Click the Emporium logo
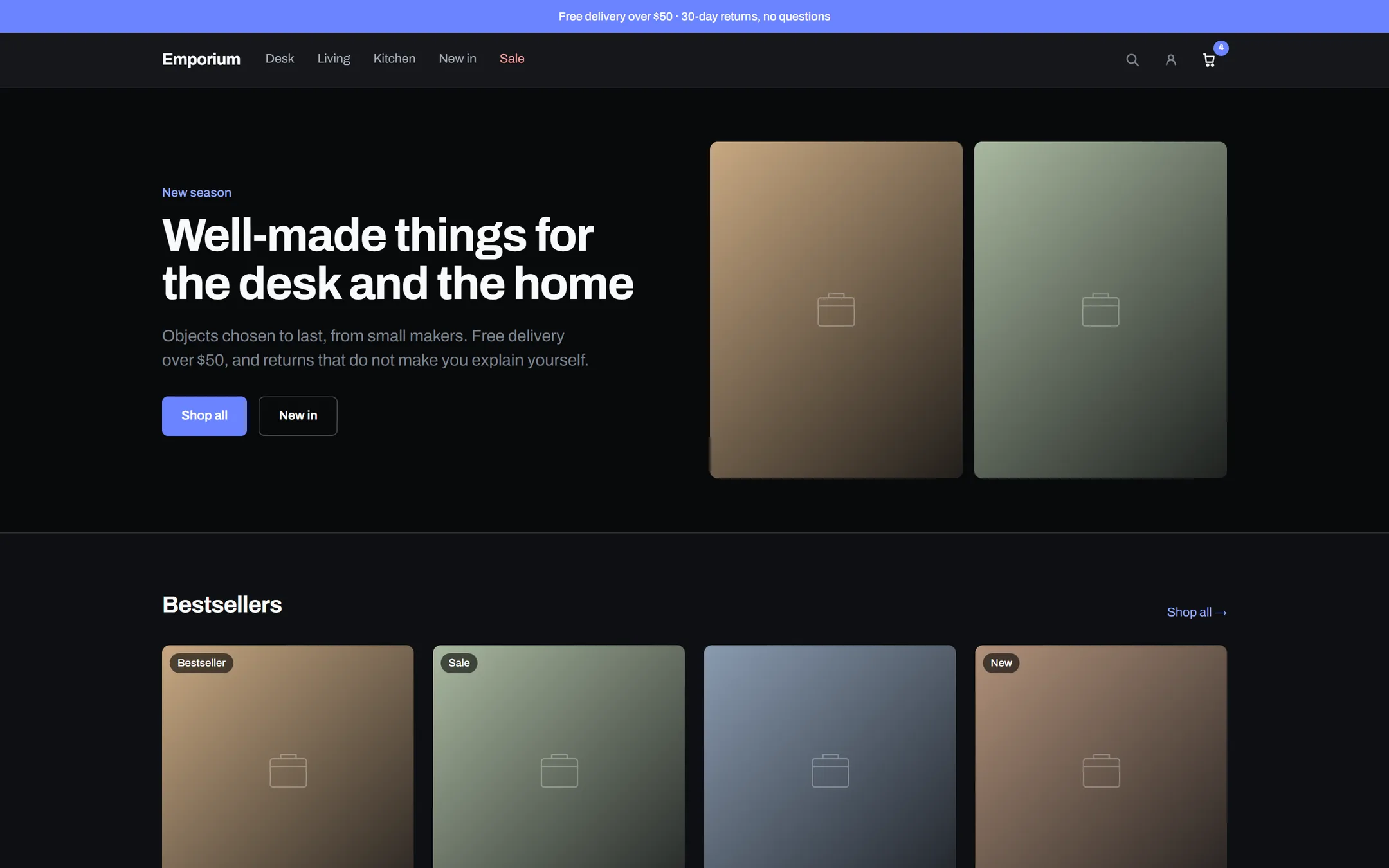This screenshot has height=868, width=1389. coord(201,59)
